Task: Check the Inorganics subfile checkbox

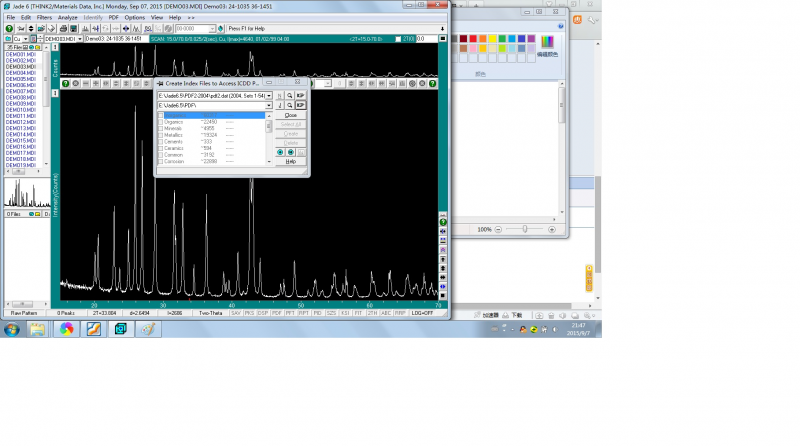Action: 161,115
